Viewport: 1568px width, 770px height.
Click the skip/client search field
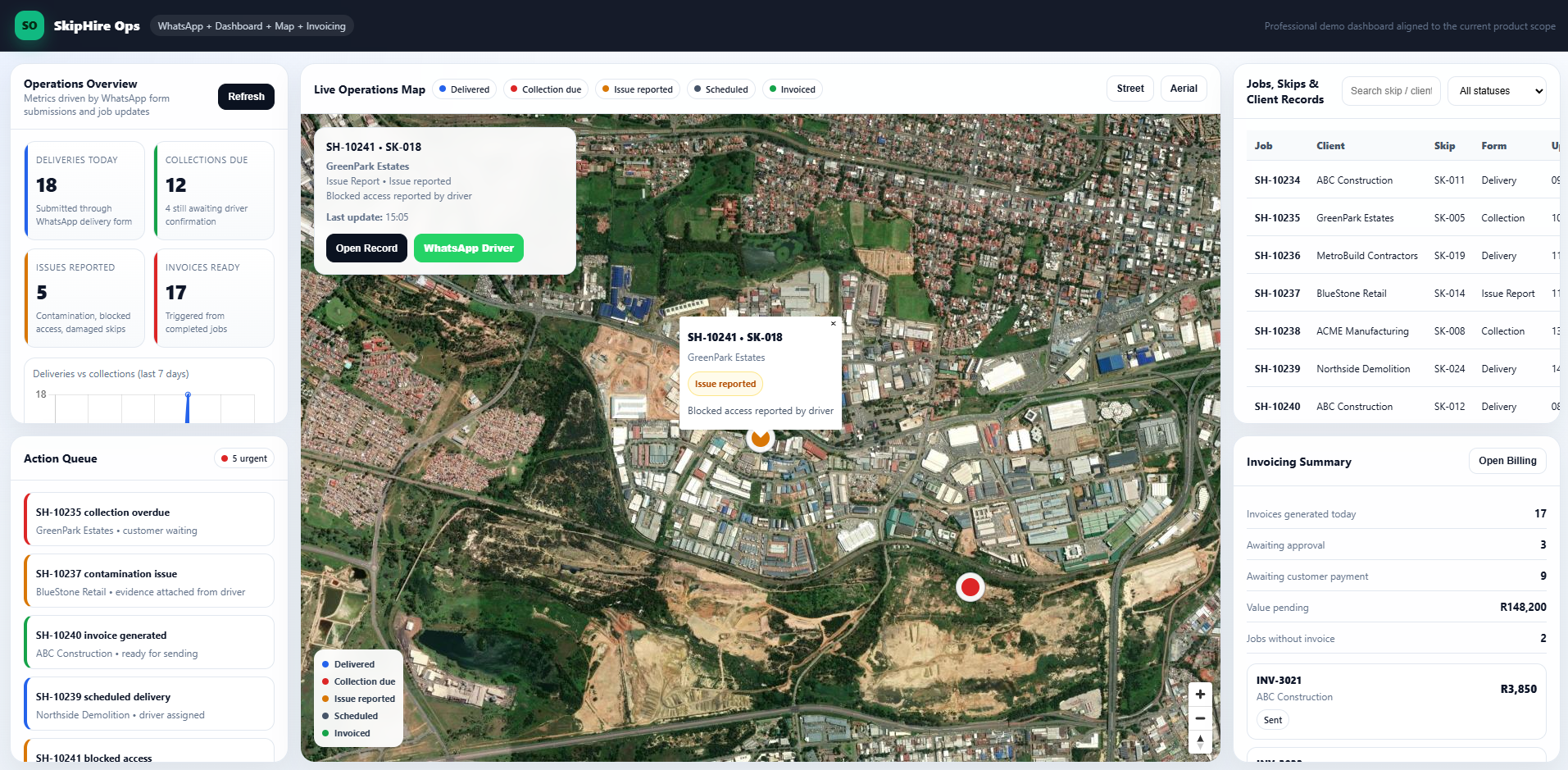click(x=1390, y=91)
